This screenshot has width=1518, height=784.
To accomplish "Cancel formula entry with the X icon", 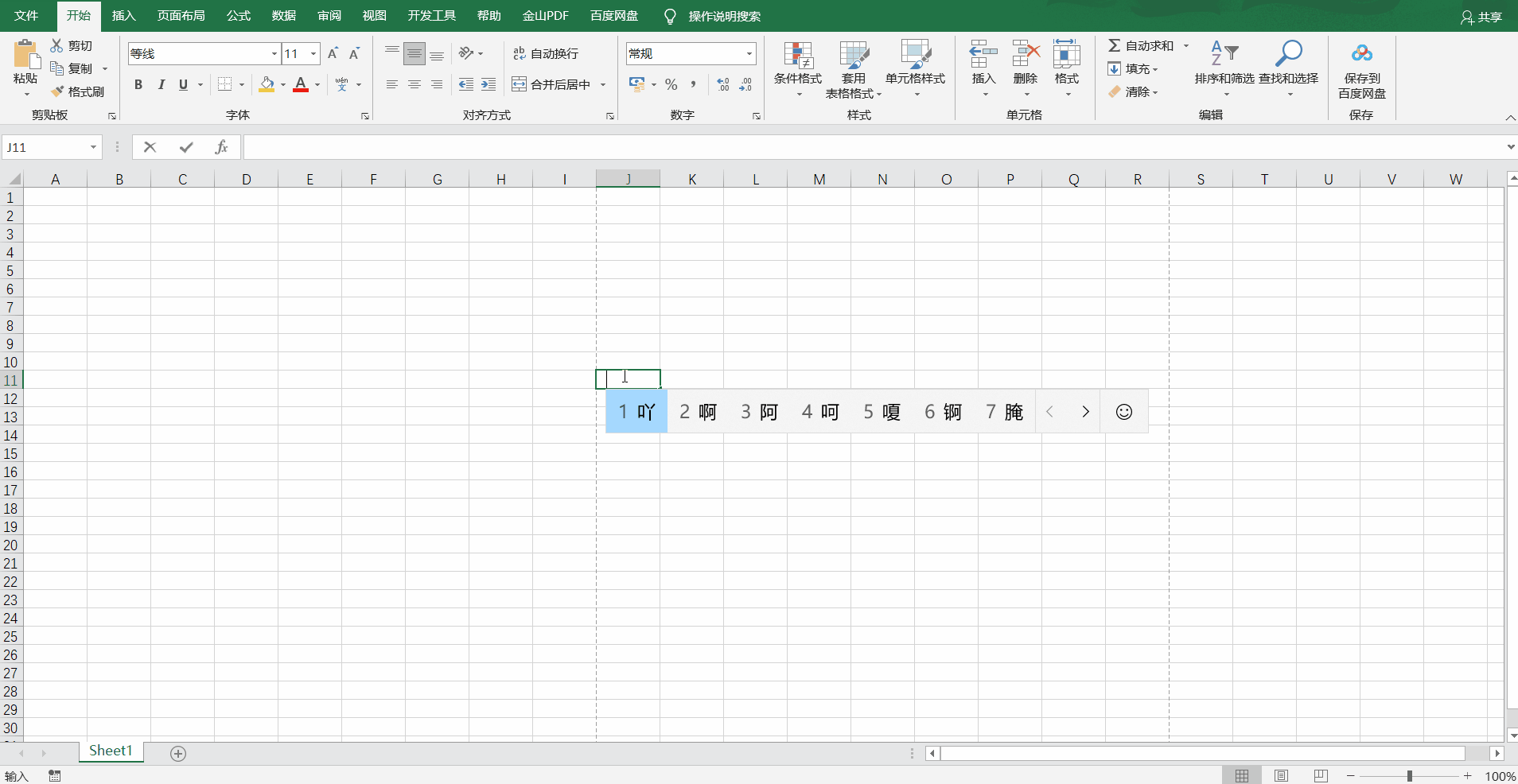I will tap(150, 147).
